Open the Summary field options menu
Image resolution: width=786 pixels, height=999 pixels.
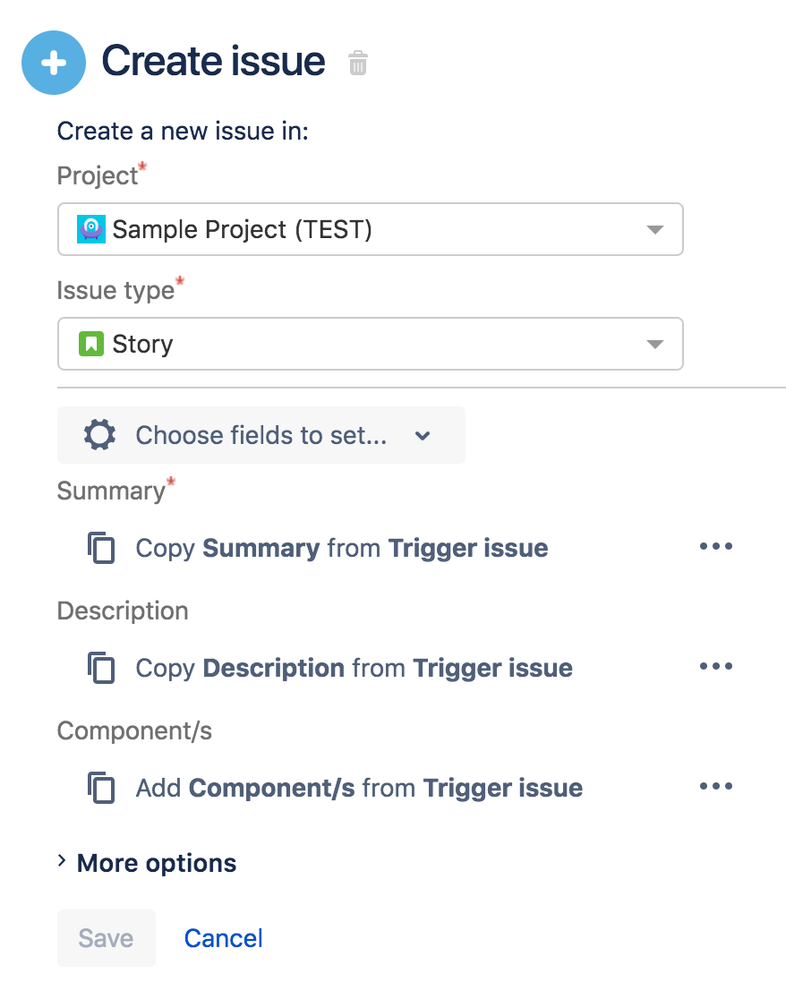tap(716, 547)
